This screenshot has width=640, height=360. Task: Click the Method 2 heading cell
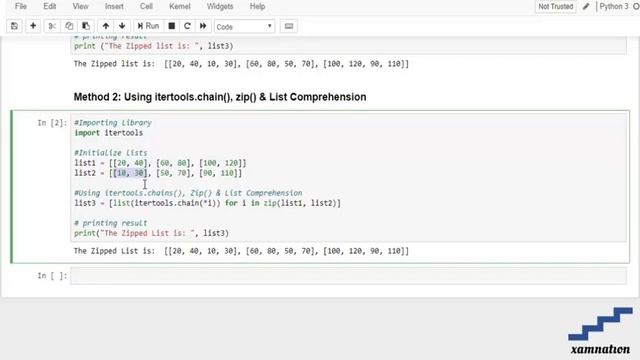point(220,97)
